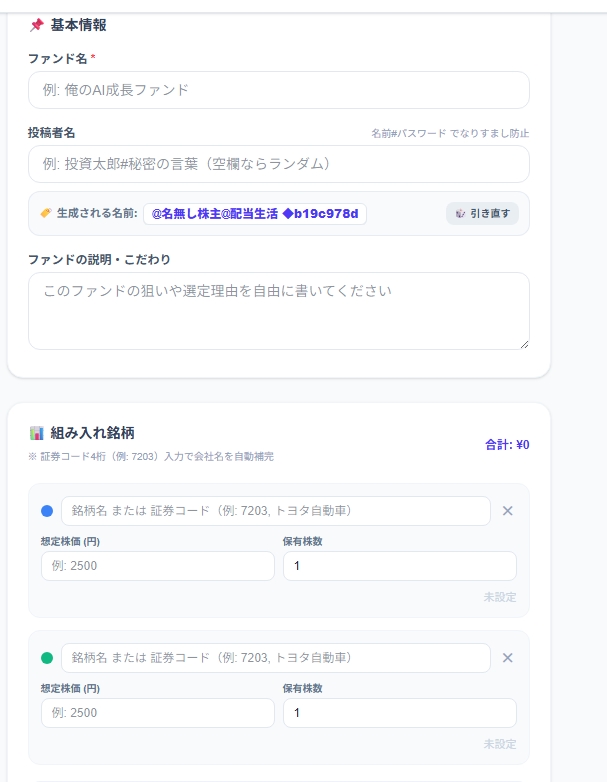Click the ファンド名 input field
607x782 pixels.
tap(279, 90)
